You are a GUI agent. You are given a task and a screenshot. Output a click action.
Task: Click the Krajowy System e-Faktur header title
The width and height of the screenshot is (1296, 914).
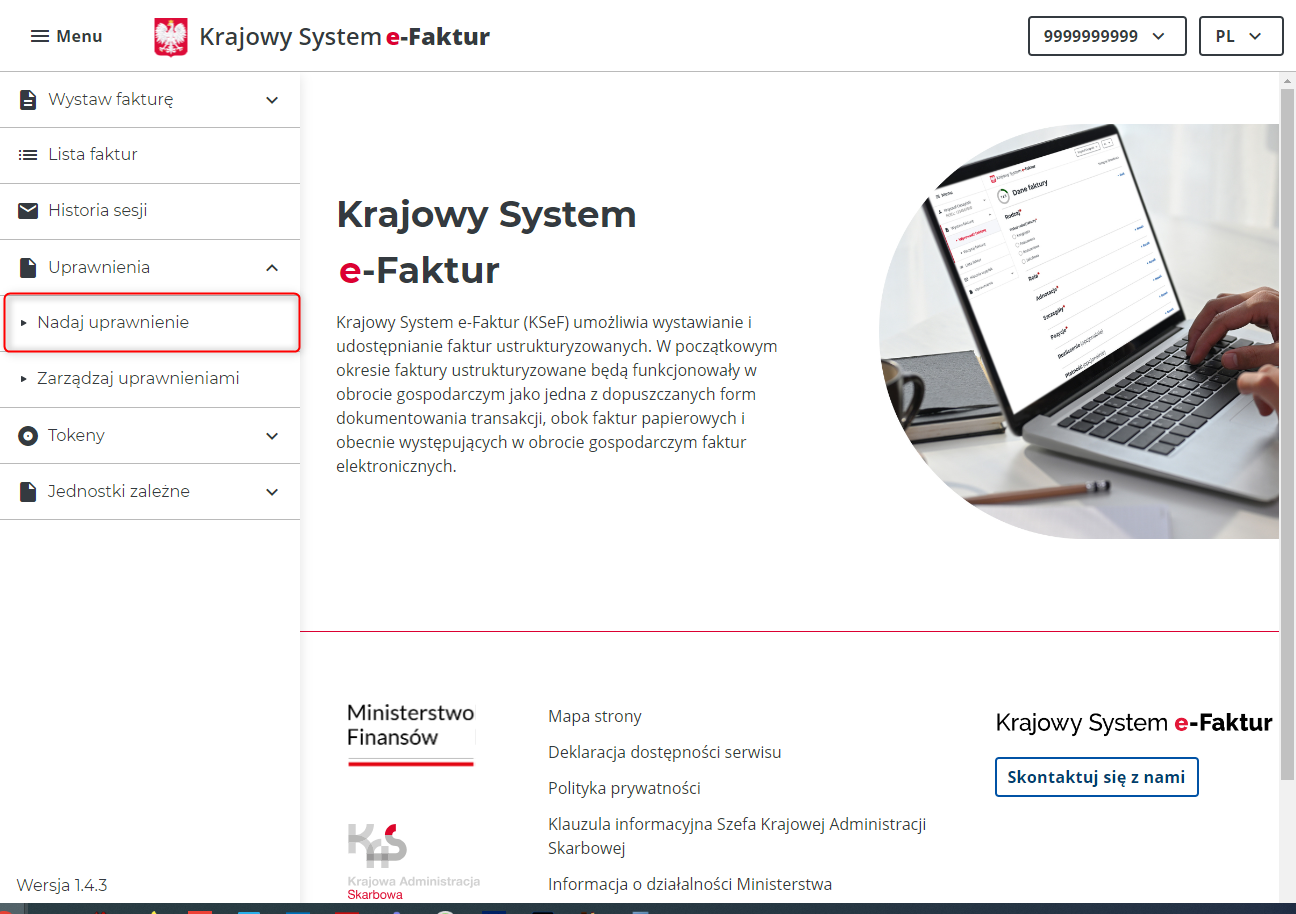[x=345, y=37]
